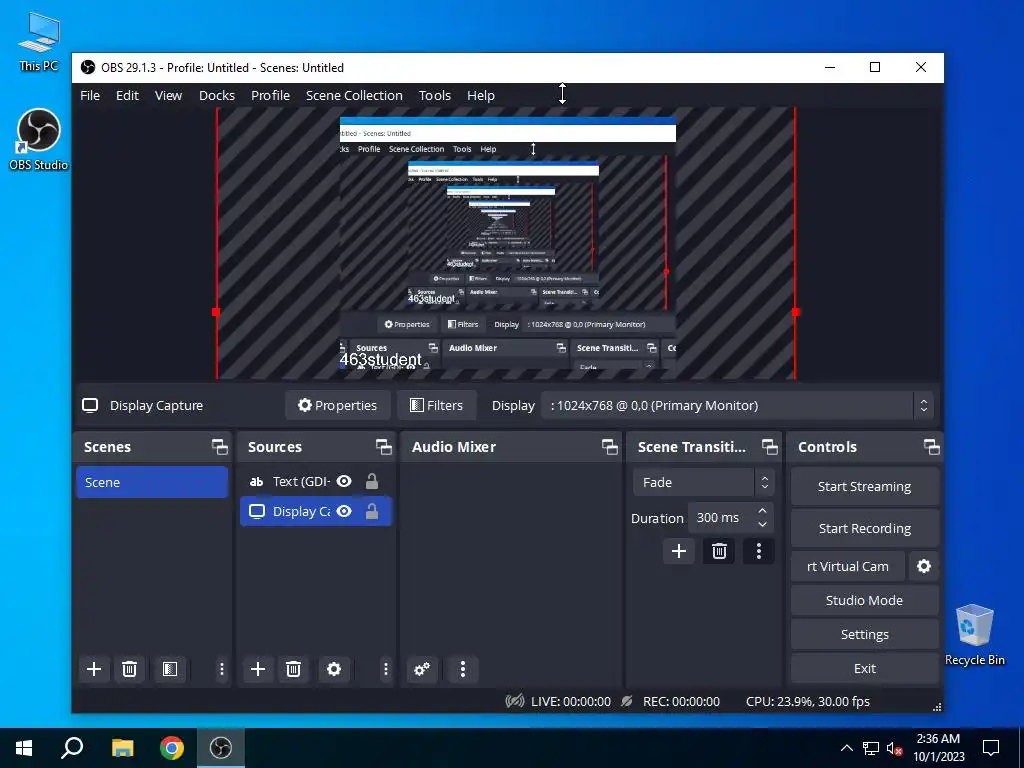Select This PC desktop icon
The height and width of the screenshot is (768, 1024).
(x=39, y=42)
